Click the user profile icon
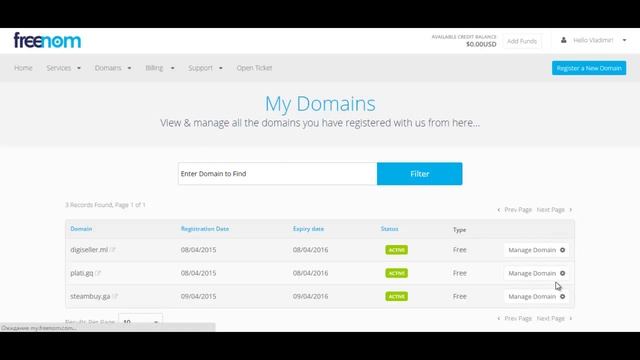Viewport: 640px width, 360px height. (563, 40)
